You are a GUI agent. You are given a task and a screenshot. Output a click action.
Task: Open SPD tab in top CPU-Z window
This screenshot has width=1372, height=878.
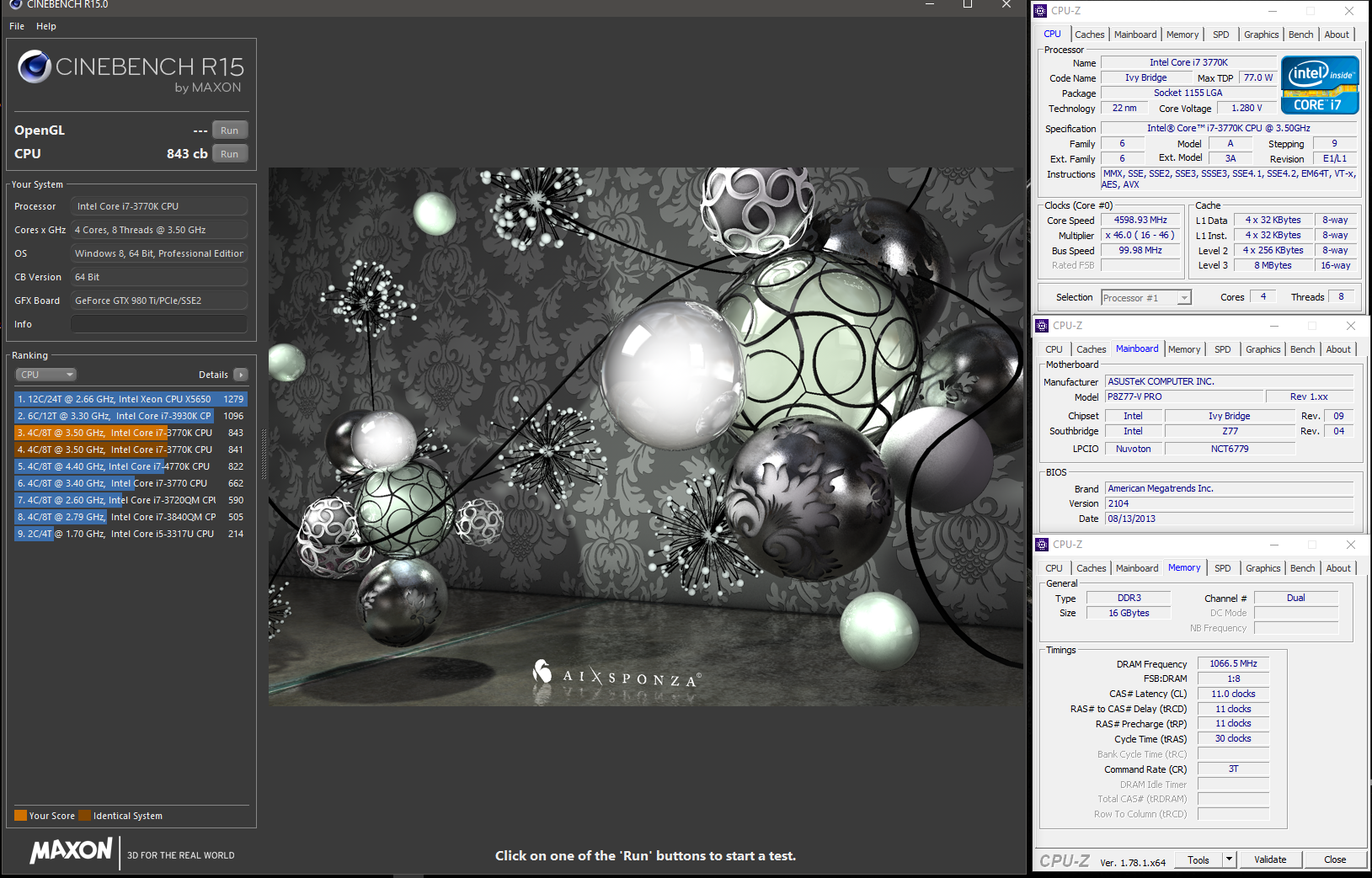[x=1220, y=35]
